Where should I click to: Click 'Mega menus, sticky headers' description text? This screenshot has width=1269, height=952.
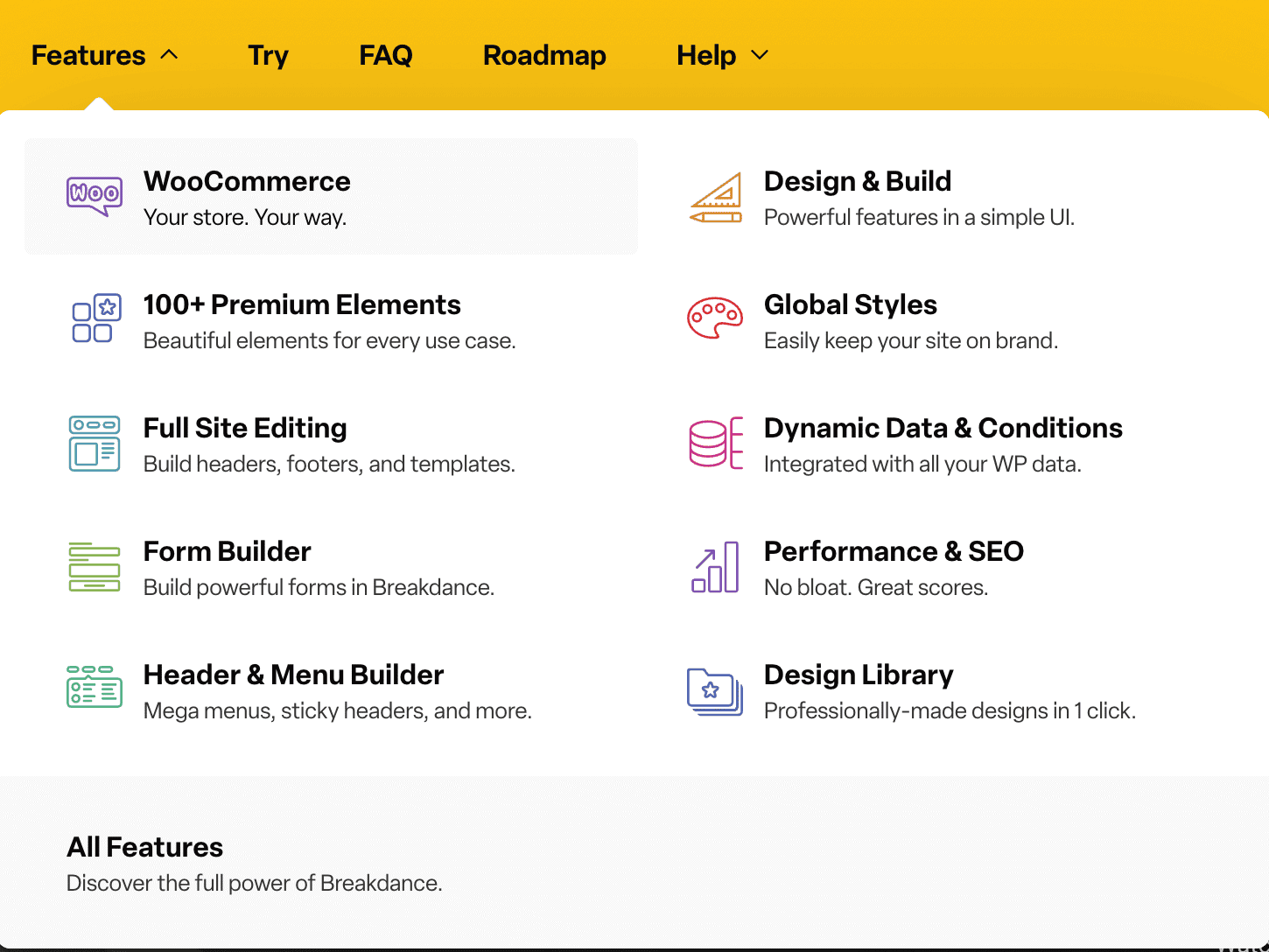pyautogui.click(x=337, y=710)
